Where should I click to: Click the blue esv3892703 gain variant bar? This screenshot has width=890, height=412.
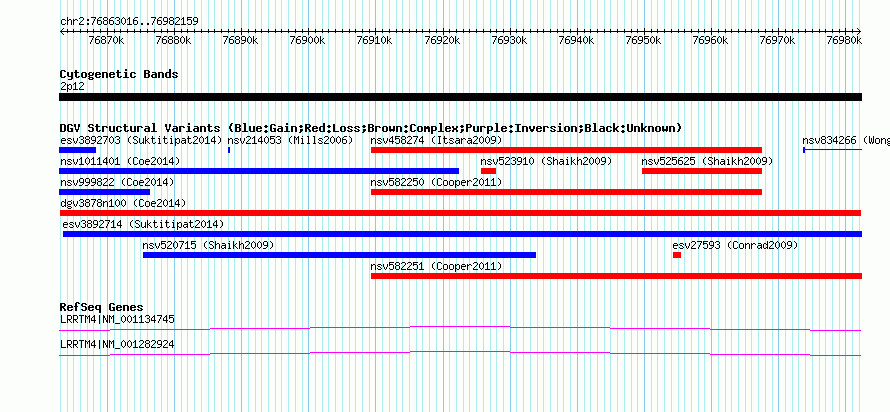pyautogui.click(x=77, y=150)
